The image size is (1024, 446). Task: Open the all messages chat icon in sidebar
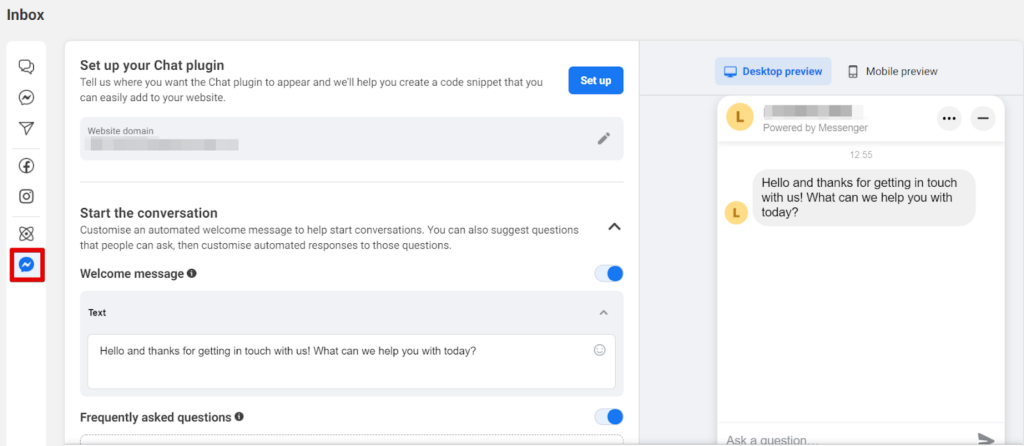[27, 67]
